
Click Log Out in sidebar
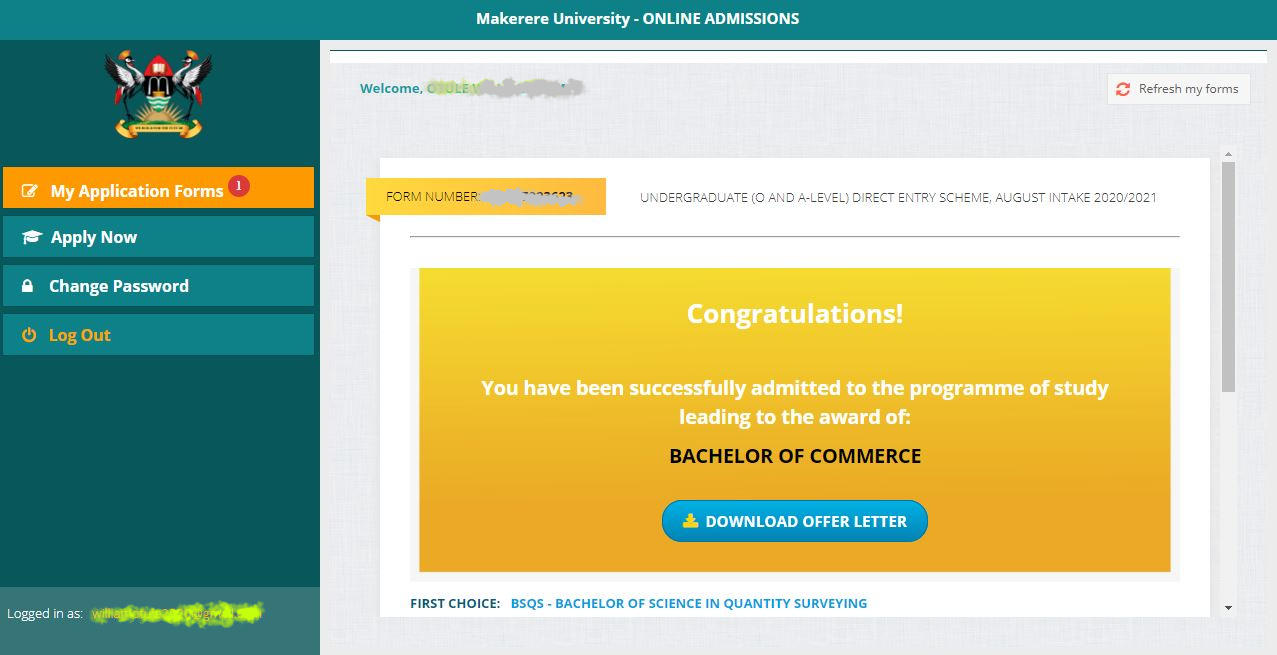click(158, 335)
